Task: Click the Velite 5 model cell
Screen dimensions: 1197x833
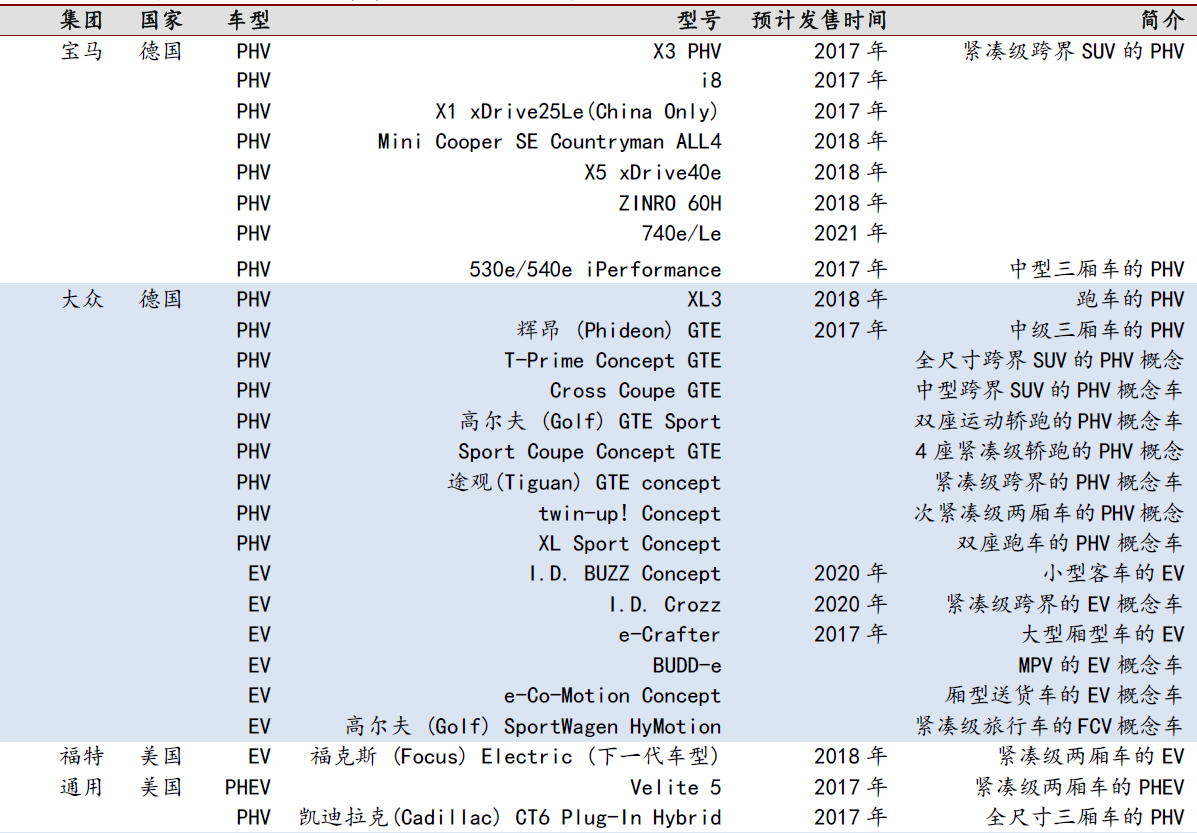Action: coord(675,787)
